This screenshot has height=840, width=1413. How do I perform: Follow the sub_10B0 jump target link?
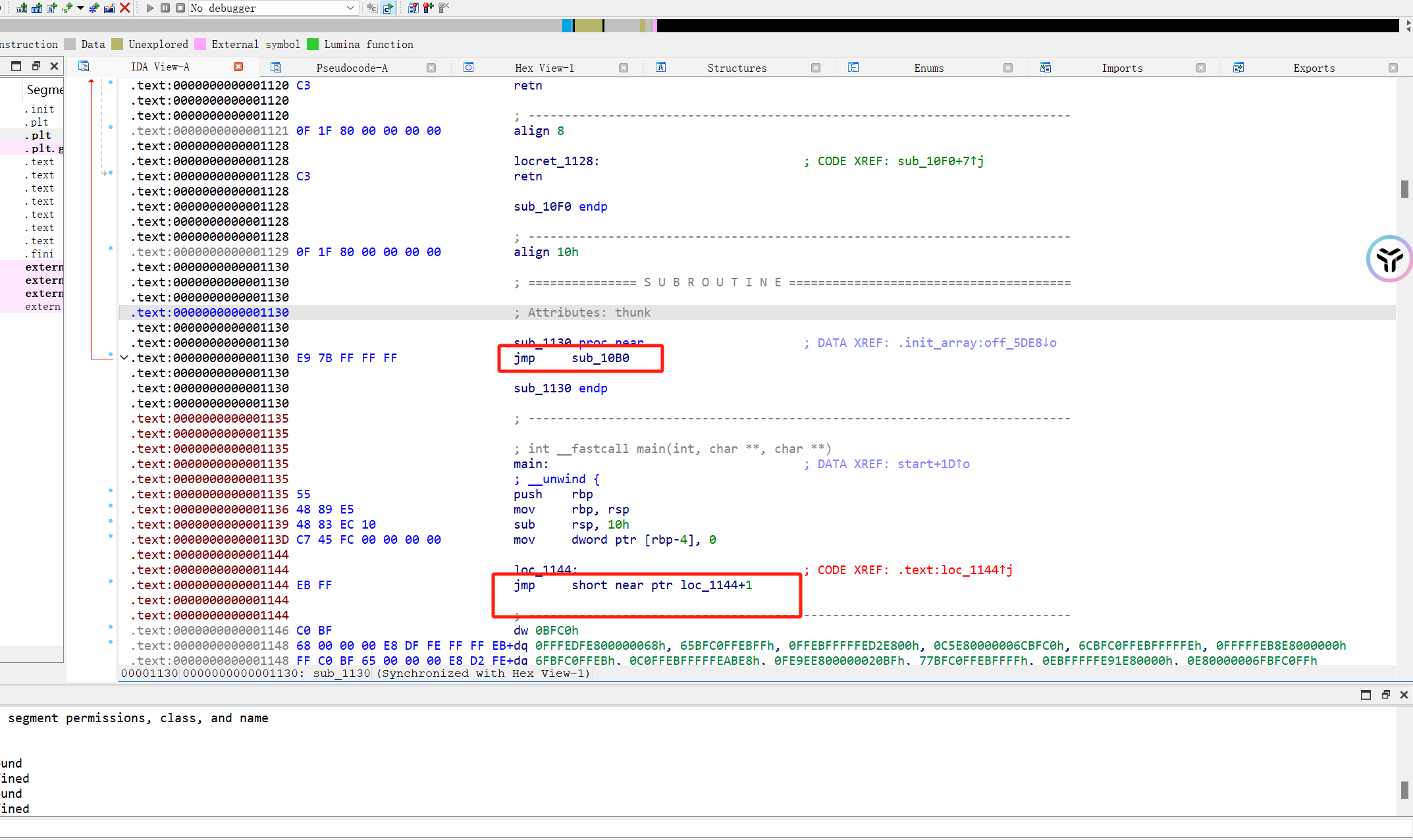coord(600,358)
